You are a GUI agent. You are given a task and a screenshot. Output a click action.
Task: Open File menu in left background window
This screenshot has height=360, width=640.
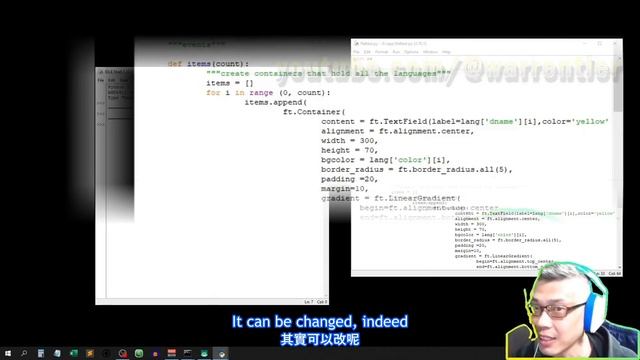pyautogui.click(x=100, y=80)
